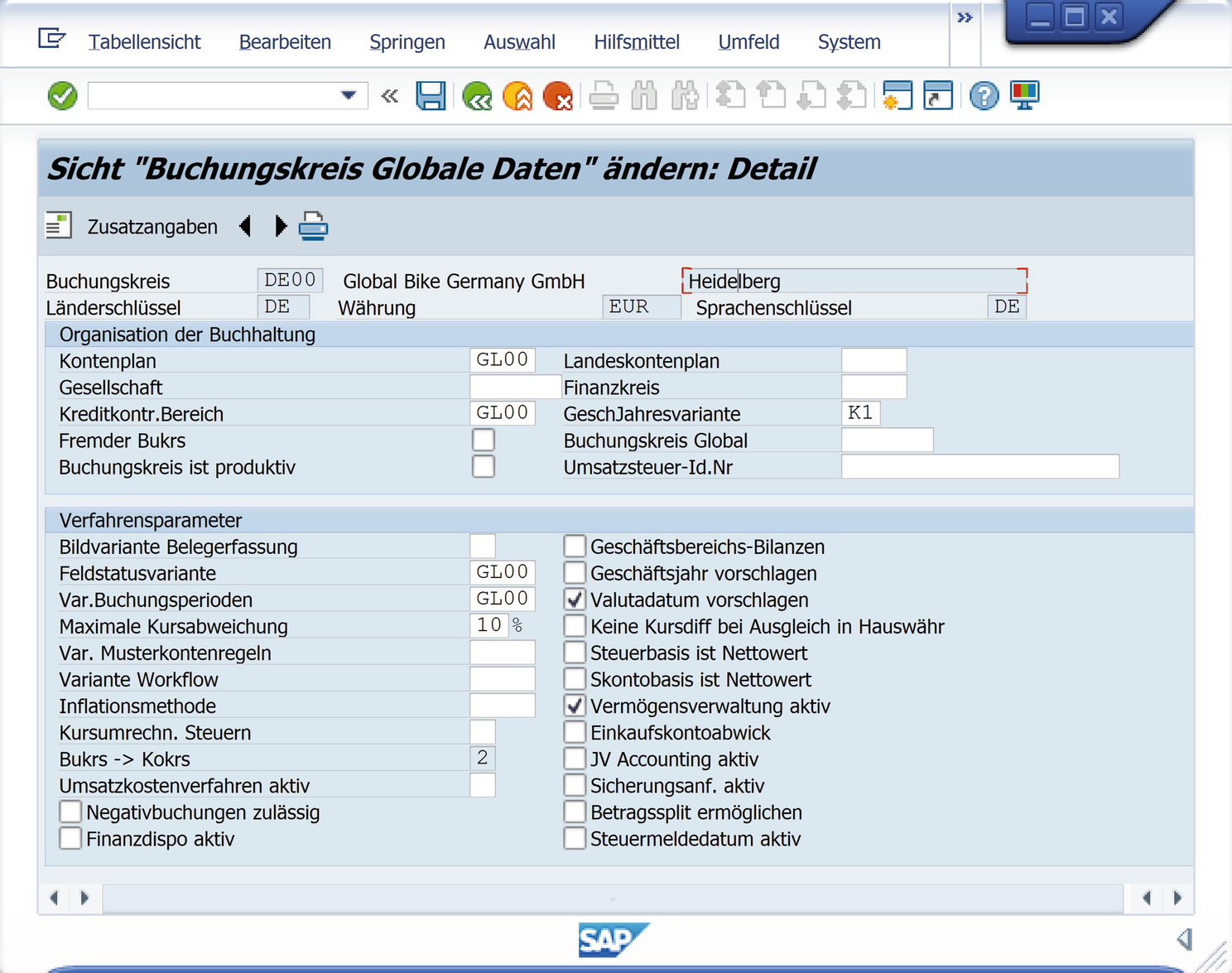
Task: Go to the previous entry with the left arrow
Action: click(x=245, y=226)
